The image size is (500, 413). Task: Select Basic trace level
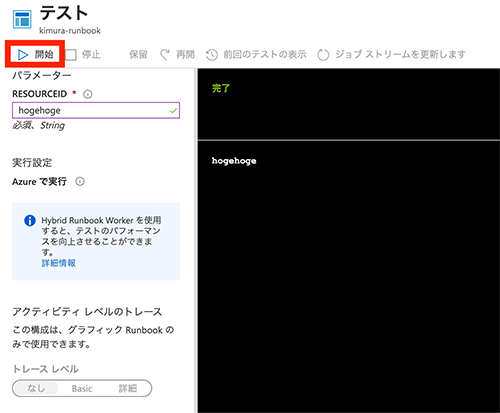point(82,388)
